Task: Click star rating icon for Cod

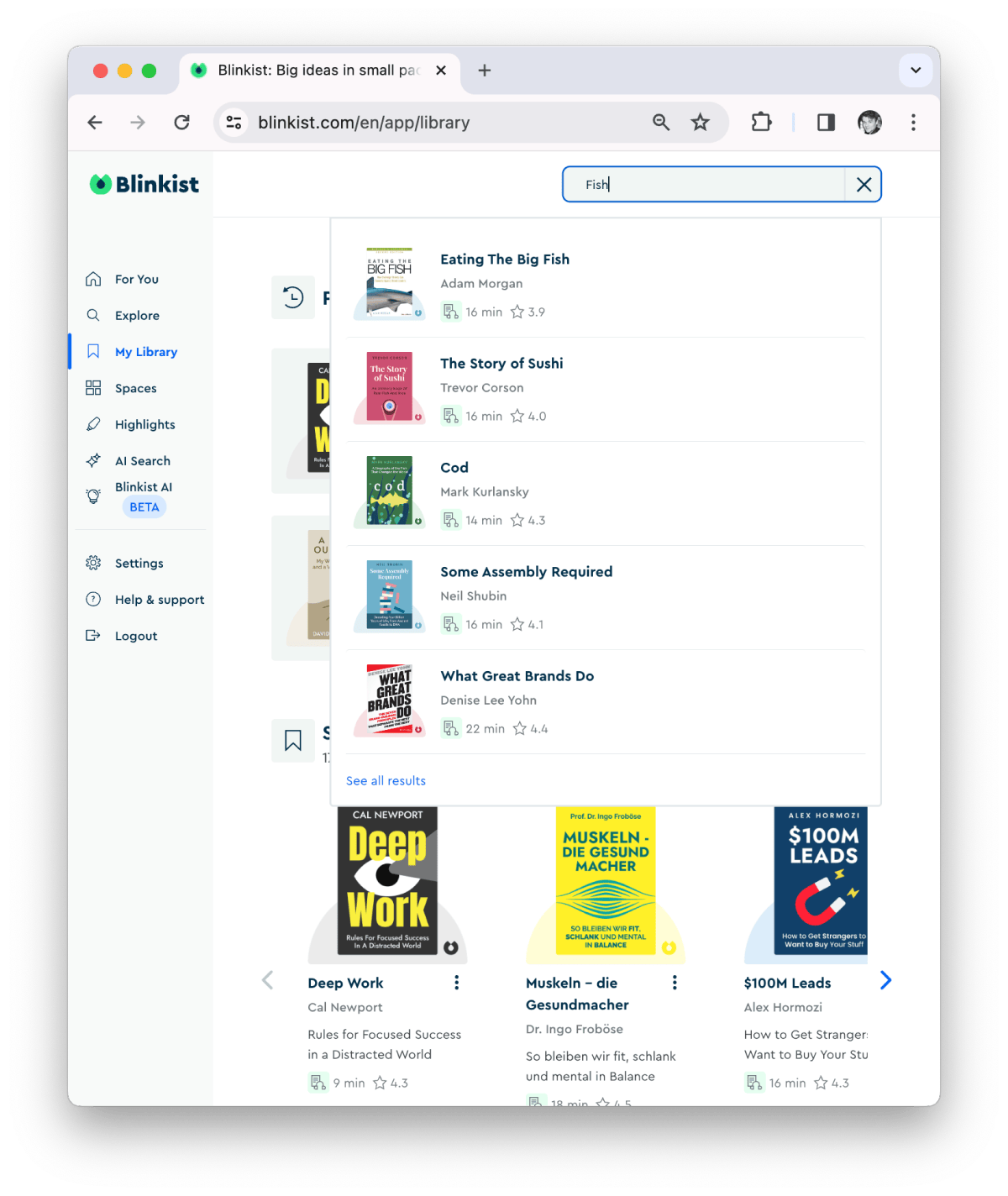Action: click(x=517, y=521)
